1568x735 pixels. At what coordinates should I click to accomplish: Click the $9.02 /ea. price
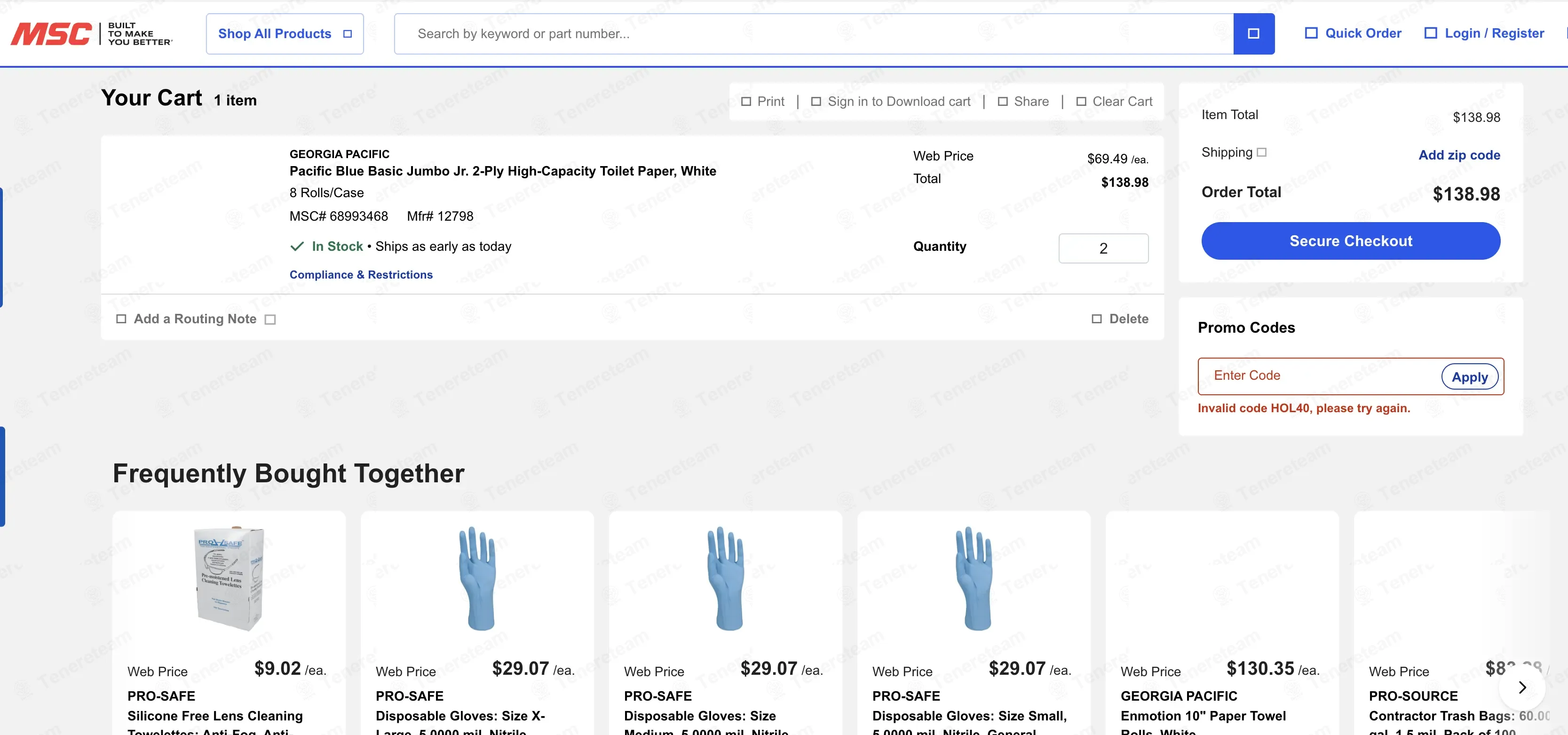click(x=290, y=669)
